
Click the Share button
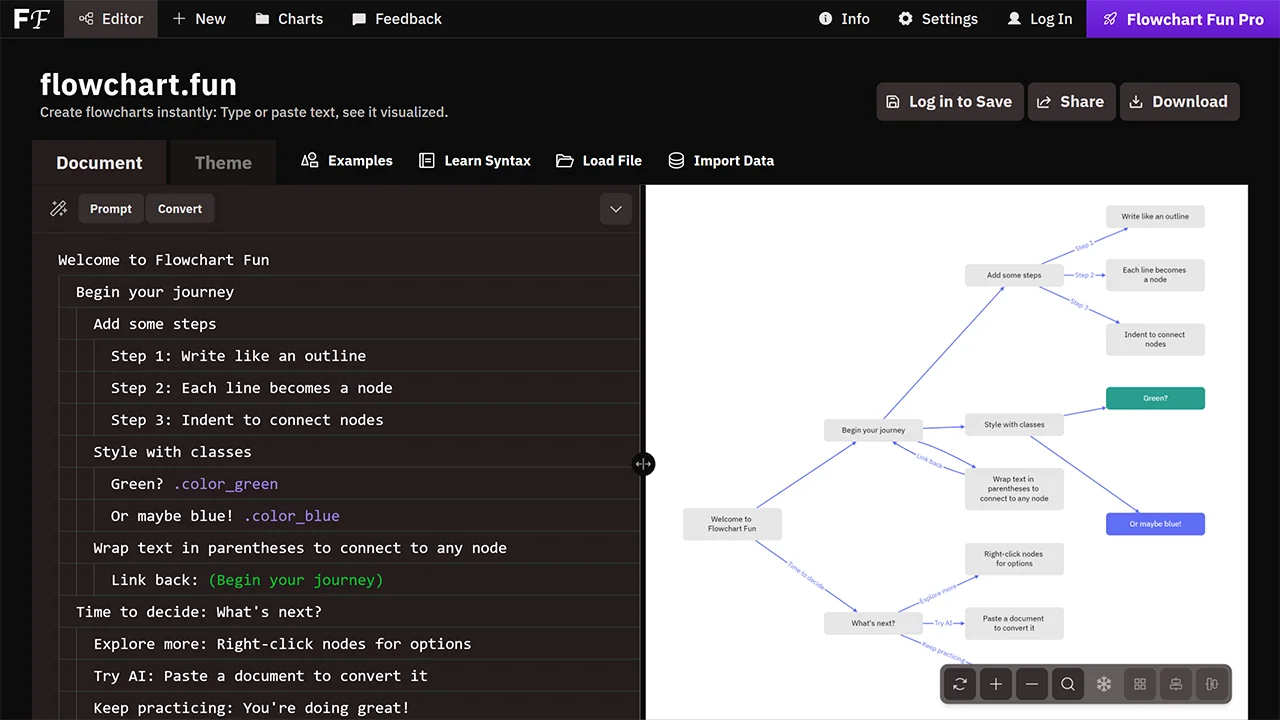click(x=1071, y=101)
